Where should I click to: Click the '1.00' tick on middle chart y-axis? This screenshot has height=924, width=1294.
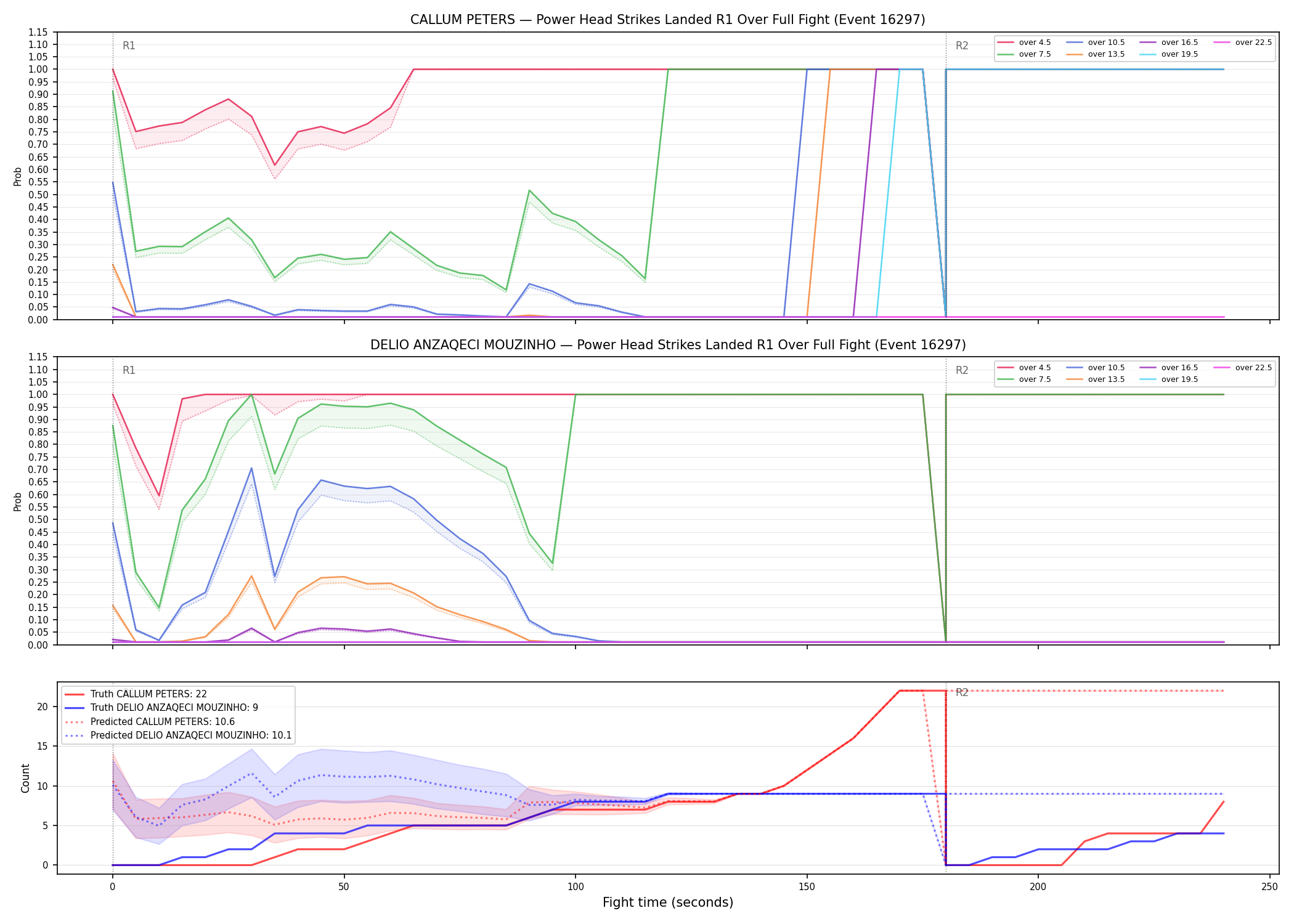pyautogui.click(x=38, y=395)
